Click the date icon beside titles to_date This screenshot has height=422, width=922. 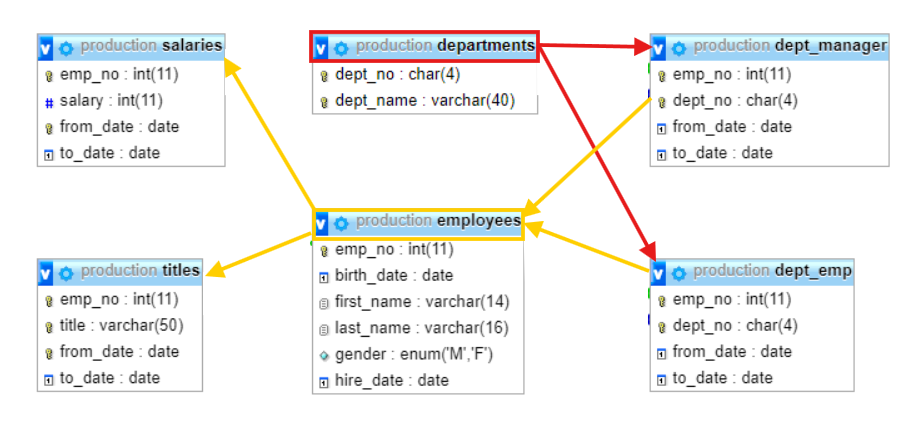[x=49, y=380]
